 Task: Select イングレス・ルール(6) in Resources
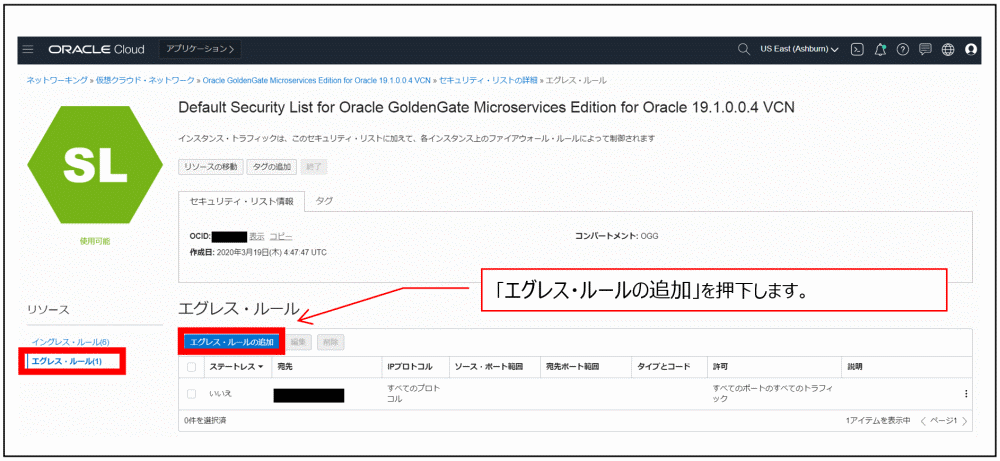click(x=71, y=342)
